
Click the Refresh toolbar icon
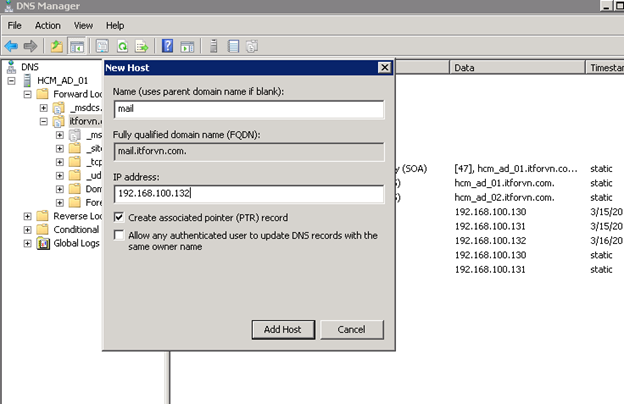[122, 46]
